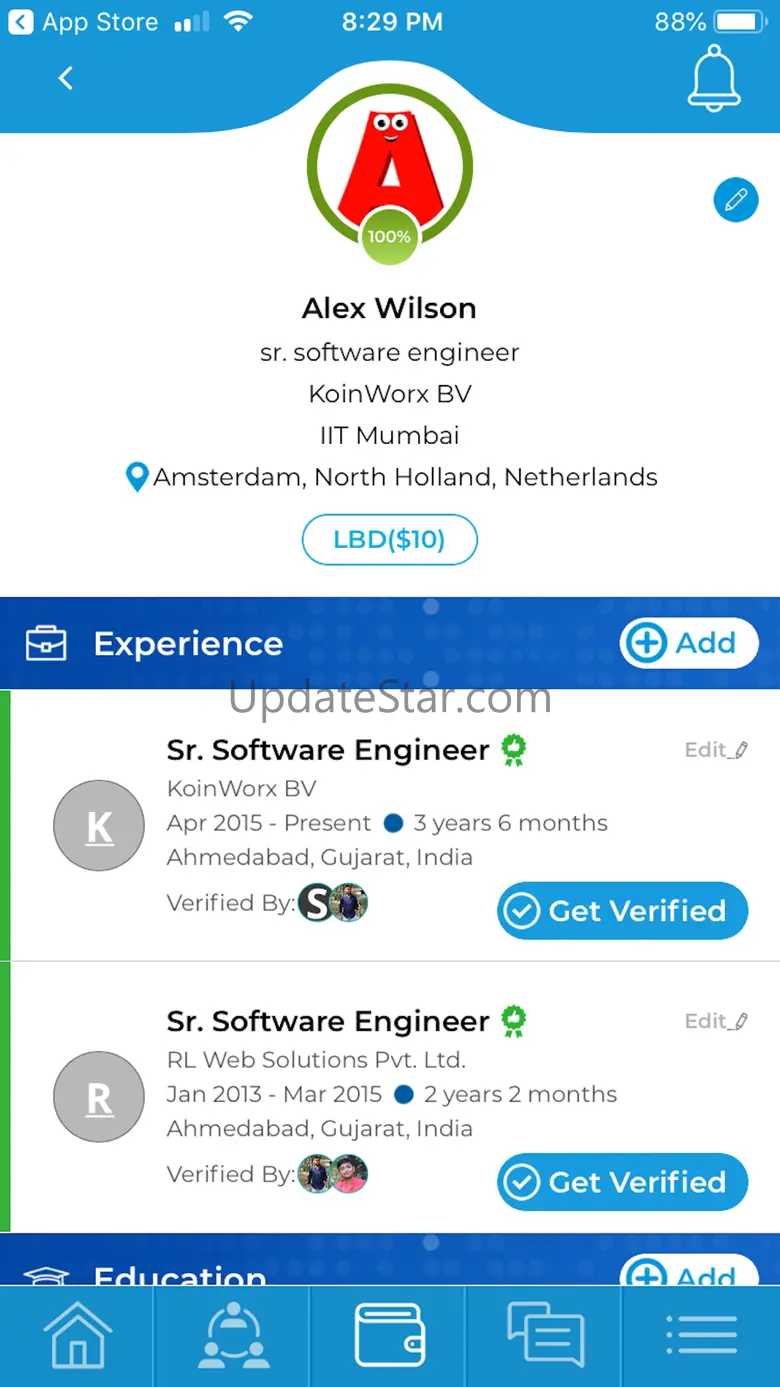The height and width of the screenshot is (1387, 780).
Task: Tap the KoinWorx BV company logo
Action: tap(99, 826)
